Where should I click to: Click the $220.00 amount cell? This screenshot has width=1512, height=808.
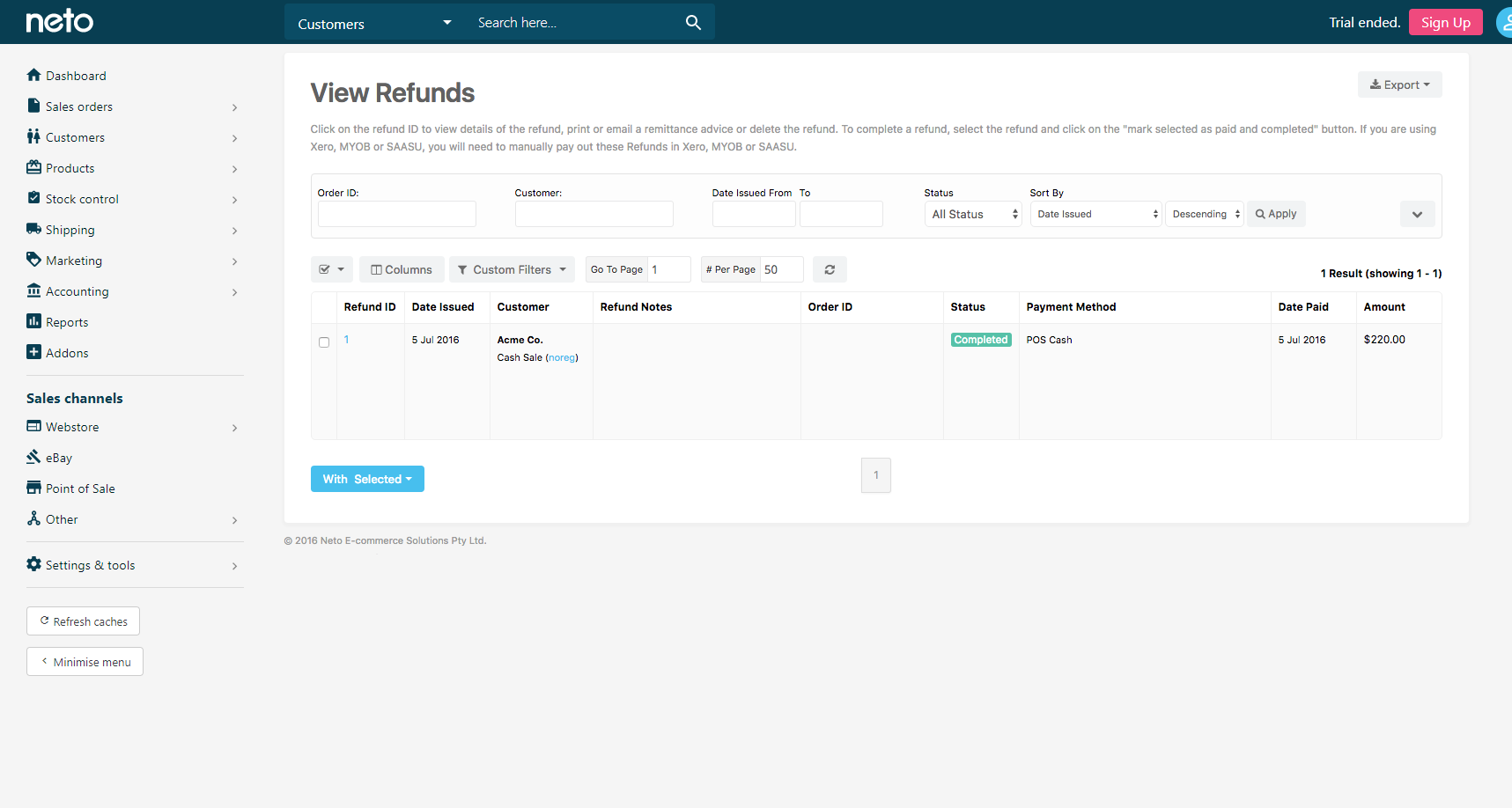(x=1384, y=340)
